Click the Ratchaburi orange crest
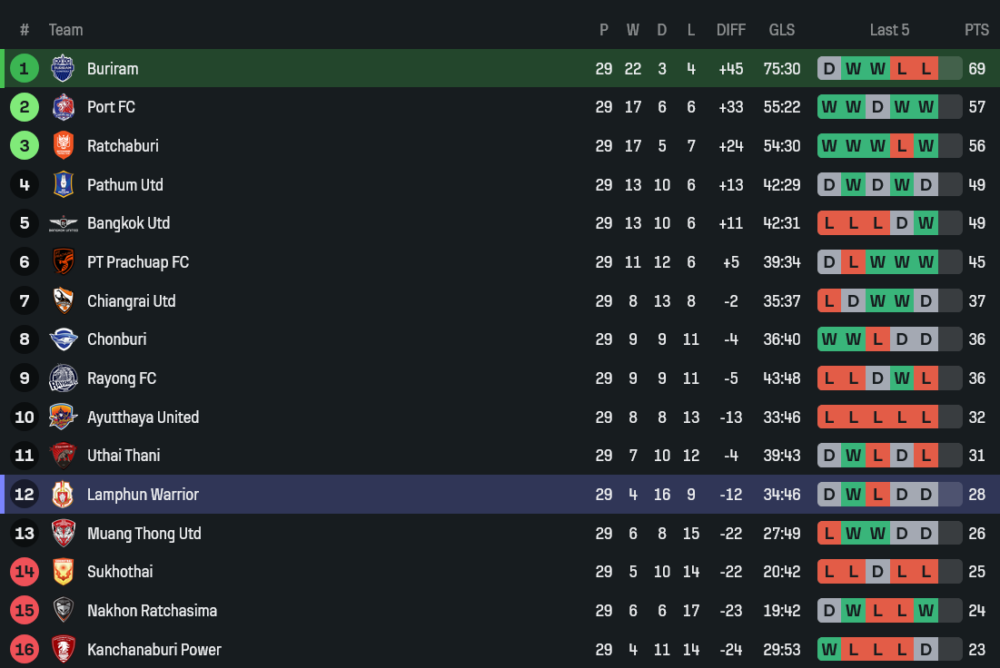The image size is (1000, 668). click(x=62, y=145)
